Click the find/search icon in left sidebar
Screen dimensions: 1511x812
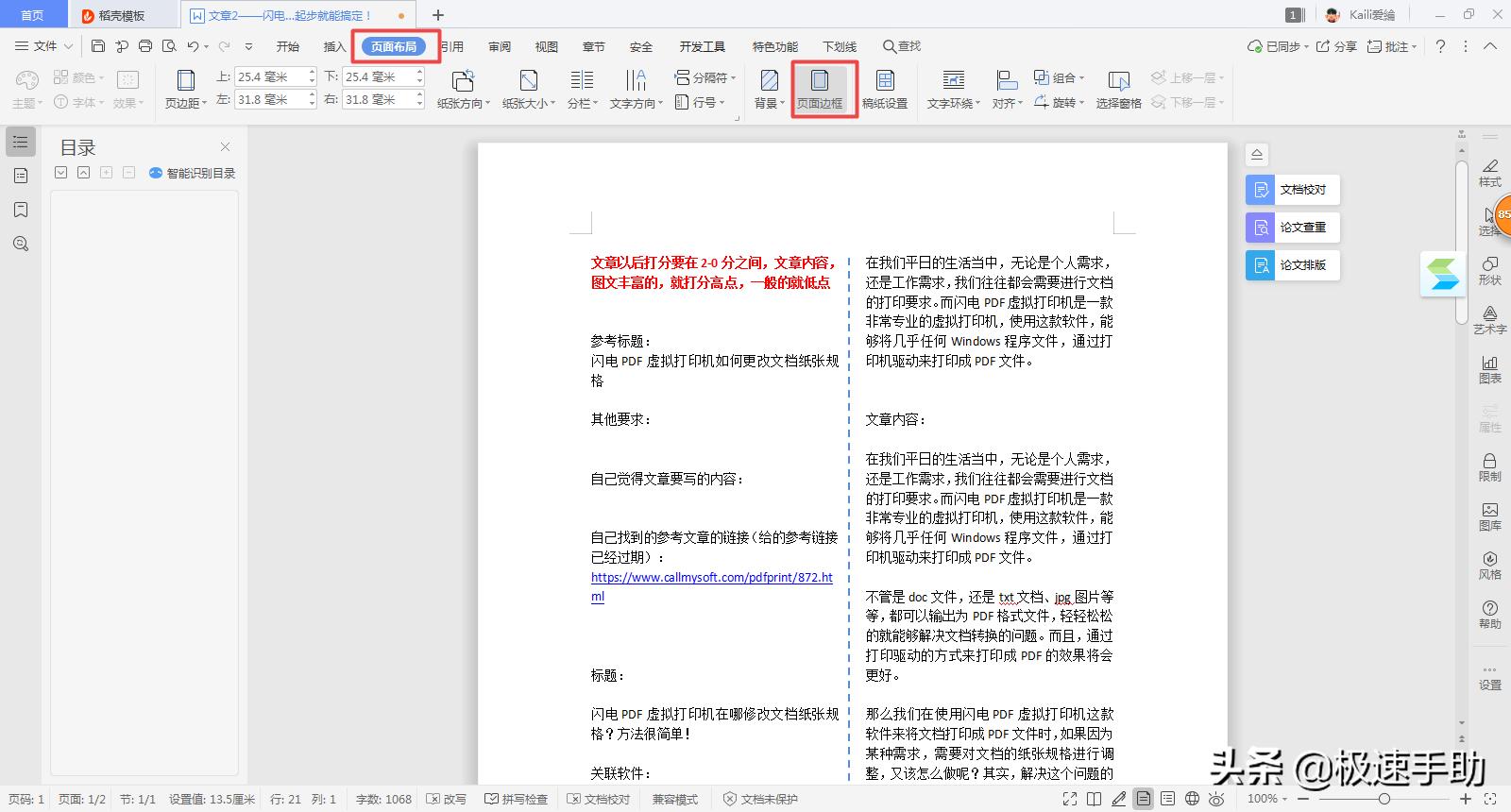(21, 244)
